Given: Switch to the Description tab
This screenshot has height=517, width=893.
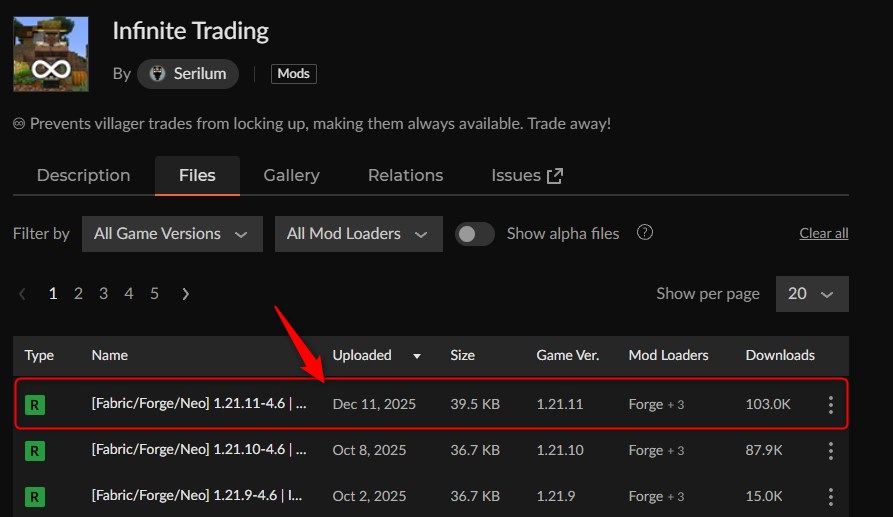Looking at the screenshot, I should [x=83, y=175].
